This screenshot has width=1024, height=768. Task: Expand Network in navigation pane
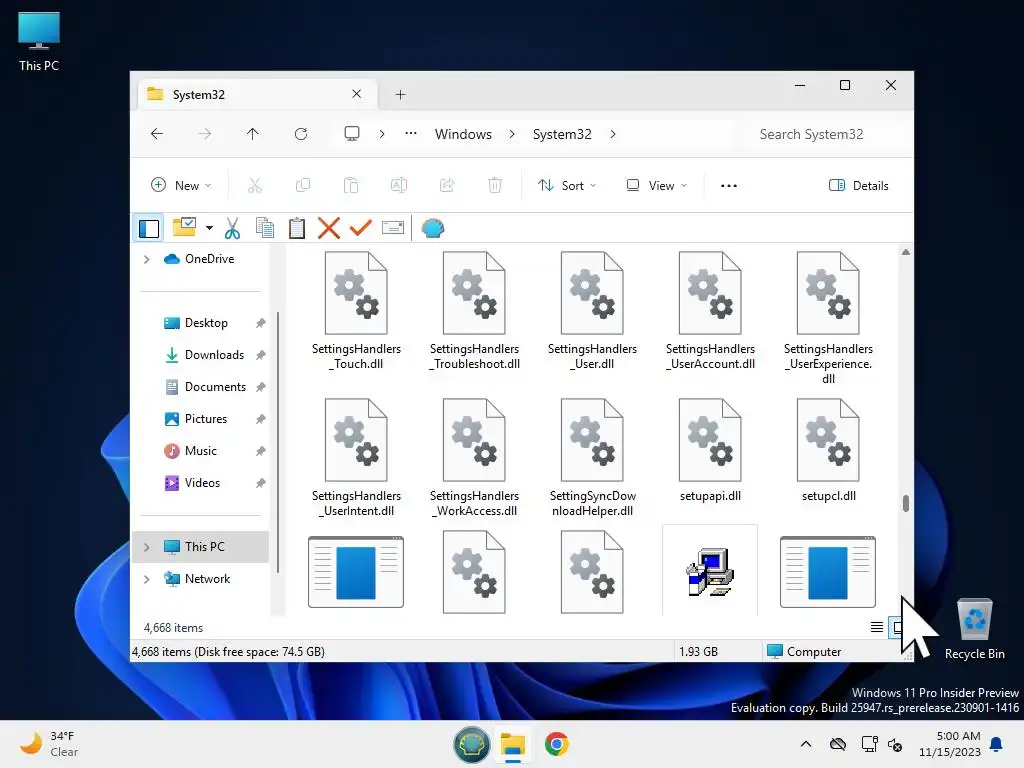click(147, 579)
